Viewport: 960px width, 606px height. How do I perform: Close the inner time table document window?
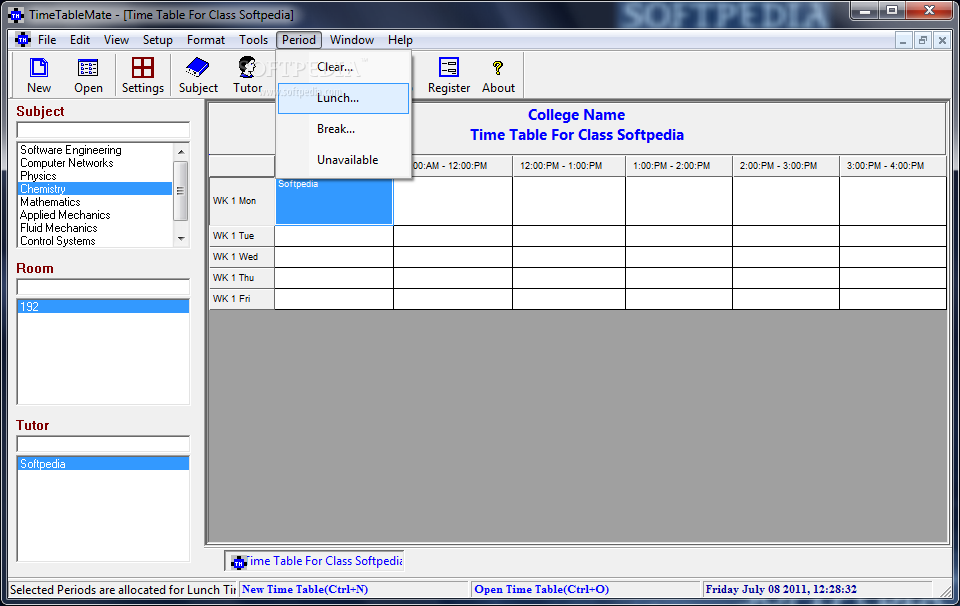943,41
